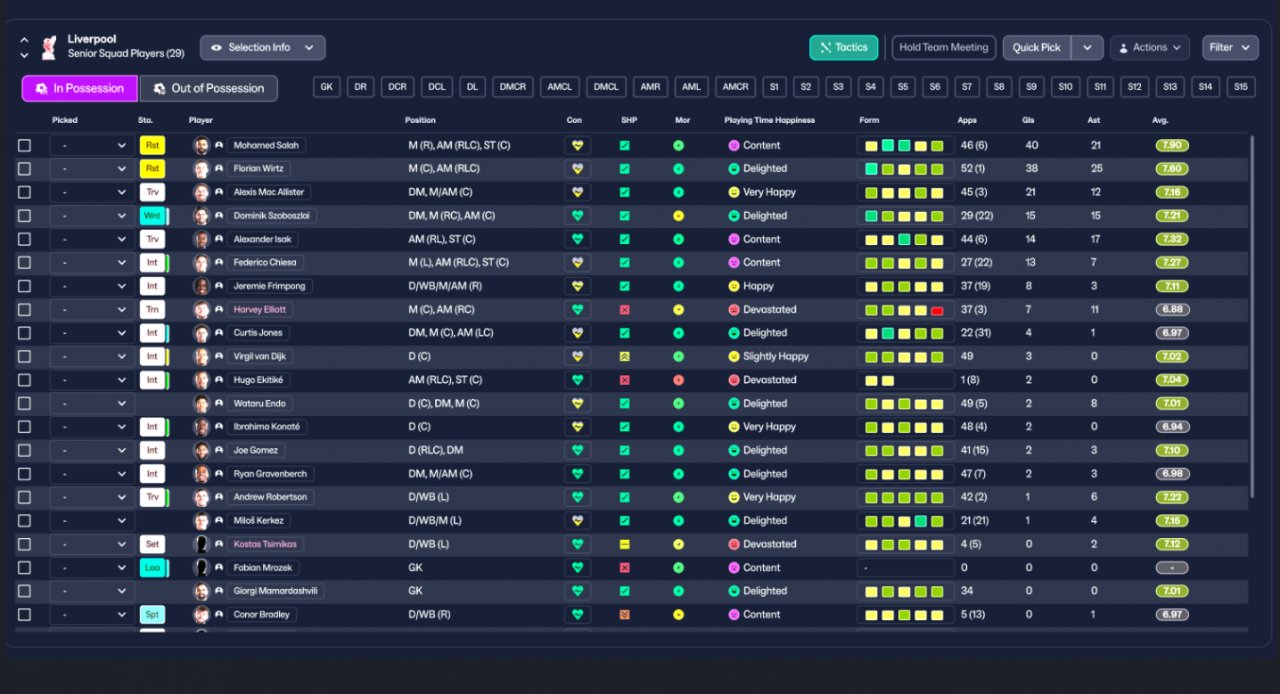Open Mohamed Salah's Picked position dropdown
Image resolution: width=1280 pixels, height=694 pixels.
[x=92, y=145]
